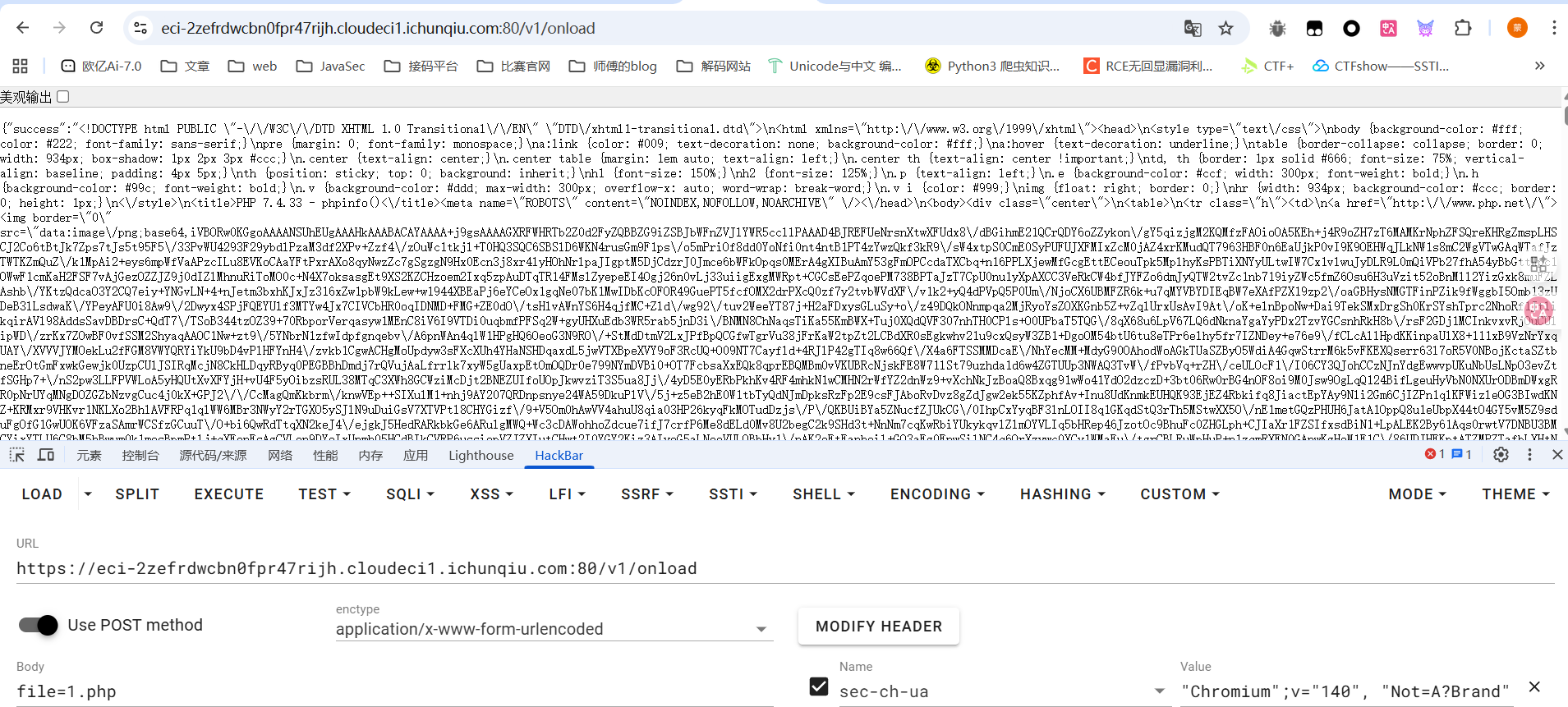This screenshot has width=1568, height=707.
Task: Click the browser back arrow
Action: 23,28
